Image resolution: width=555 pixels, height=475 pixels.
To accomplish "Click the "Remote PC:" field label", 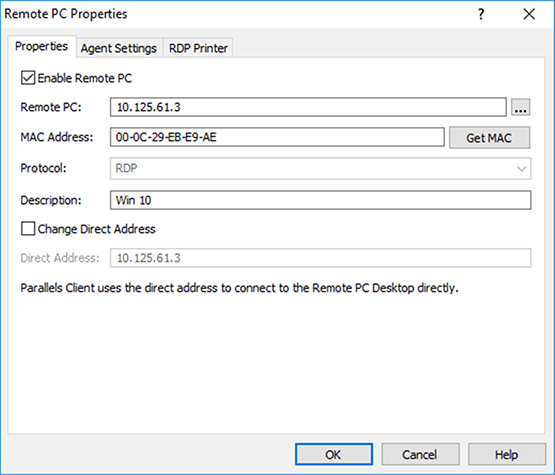I will (51, 107).
